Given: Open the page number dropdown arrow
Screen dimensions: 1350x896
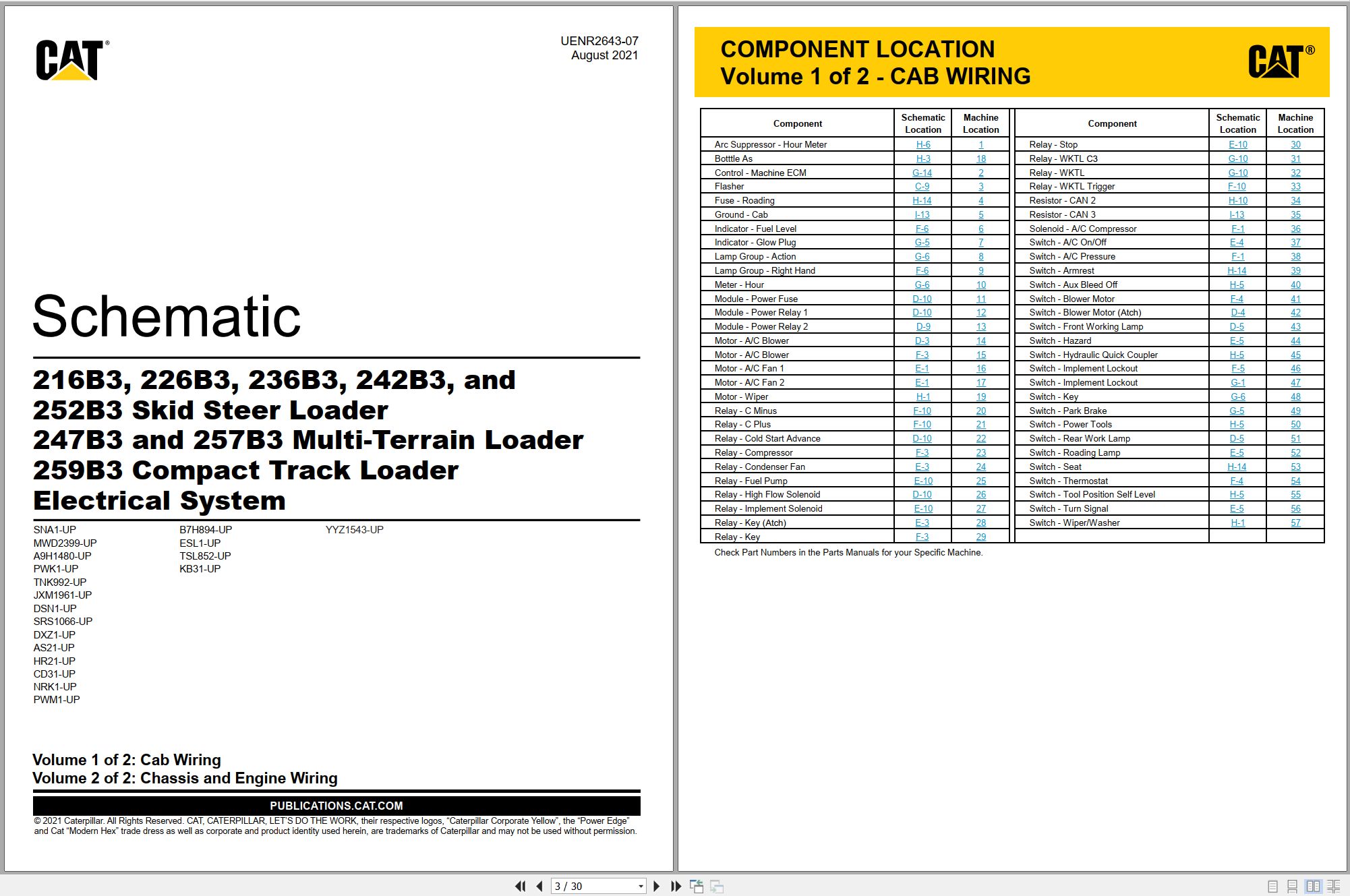Looking at the screenshot, I should 641,887.
